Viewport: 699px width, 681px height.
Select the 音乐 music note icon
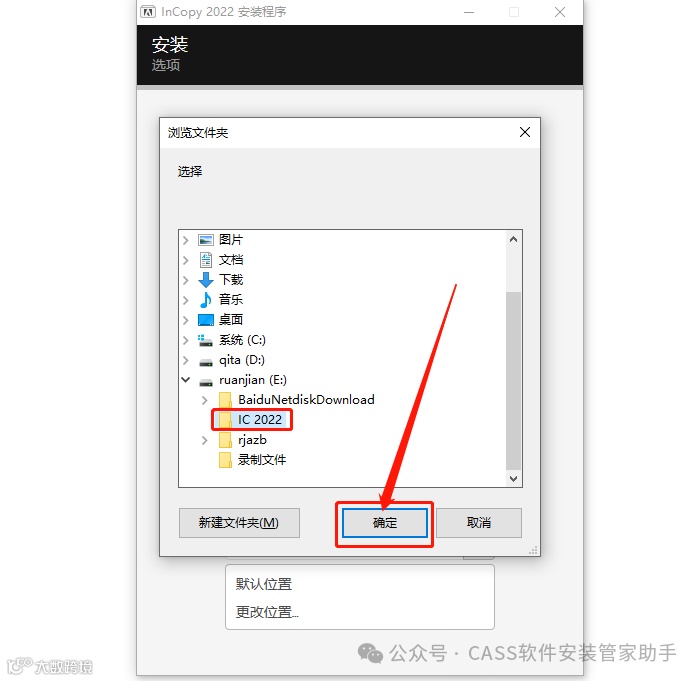pyautogui.click(x=206, y=300)
